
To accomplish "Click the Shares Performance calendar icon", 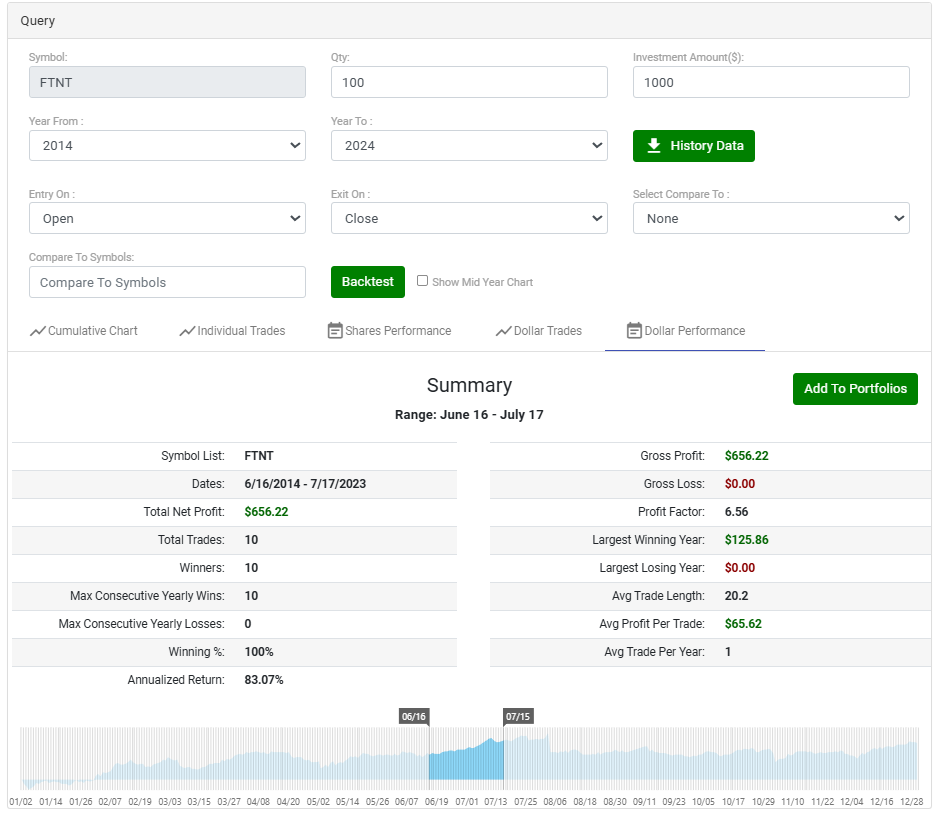I will (335, 330).
